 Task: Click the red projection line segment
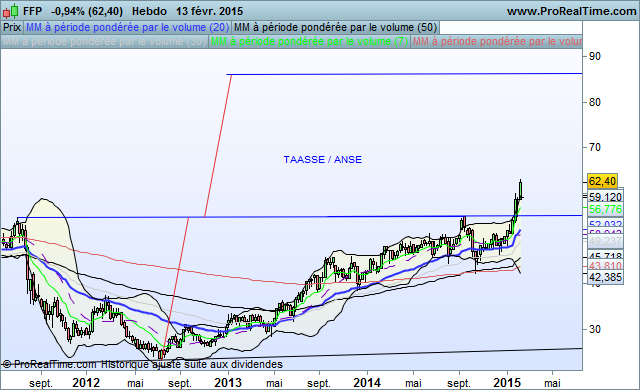(218, 145)
